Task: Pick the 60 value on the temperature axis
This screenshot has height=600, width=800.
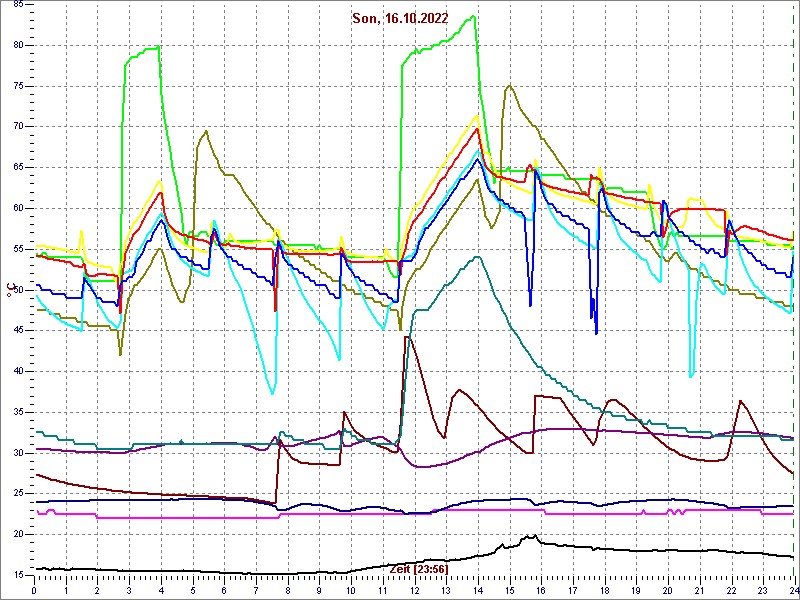Action: [x=17, y=208]
